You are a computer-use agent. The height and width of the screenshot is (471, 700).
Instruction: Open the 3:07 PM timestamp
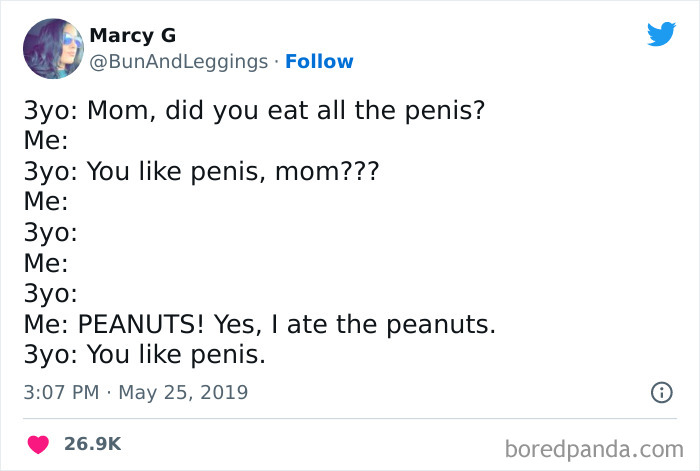coord(61,392)
